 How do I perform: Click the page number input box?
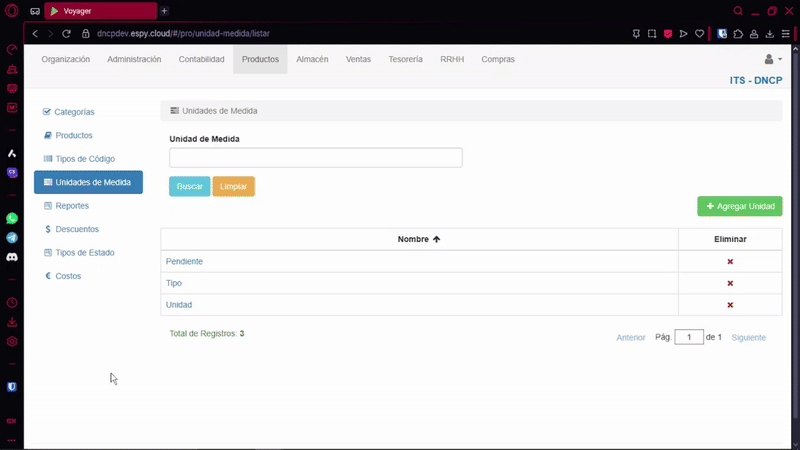(689, 337)
